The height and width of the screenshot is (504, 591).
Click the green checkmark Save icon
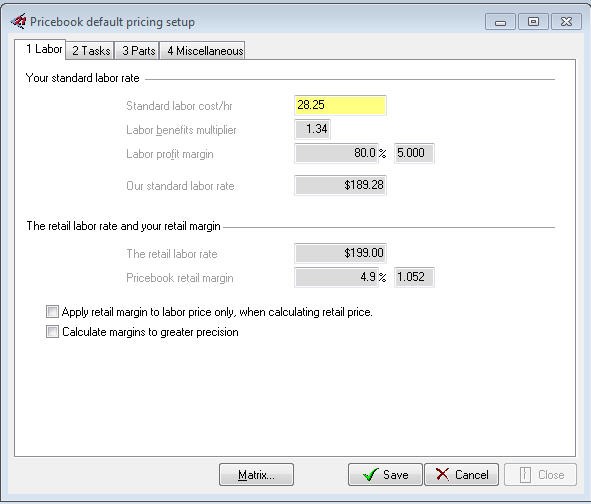pyautogui.click(x=371, y=474)
